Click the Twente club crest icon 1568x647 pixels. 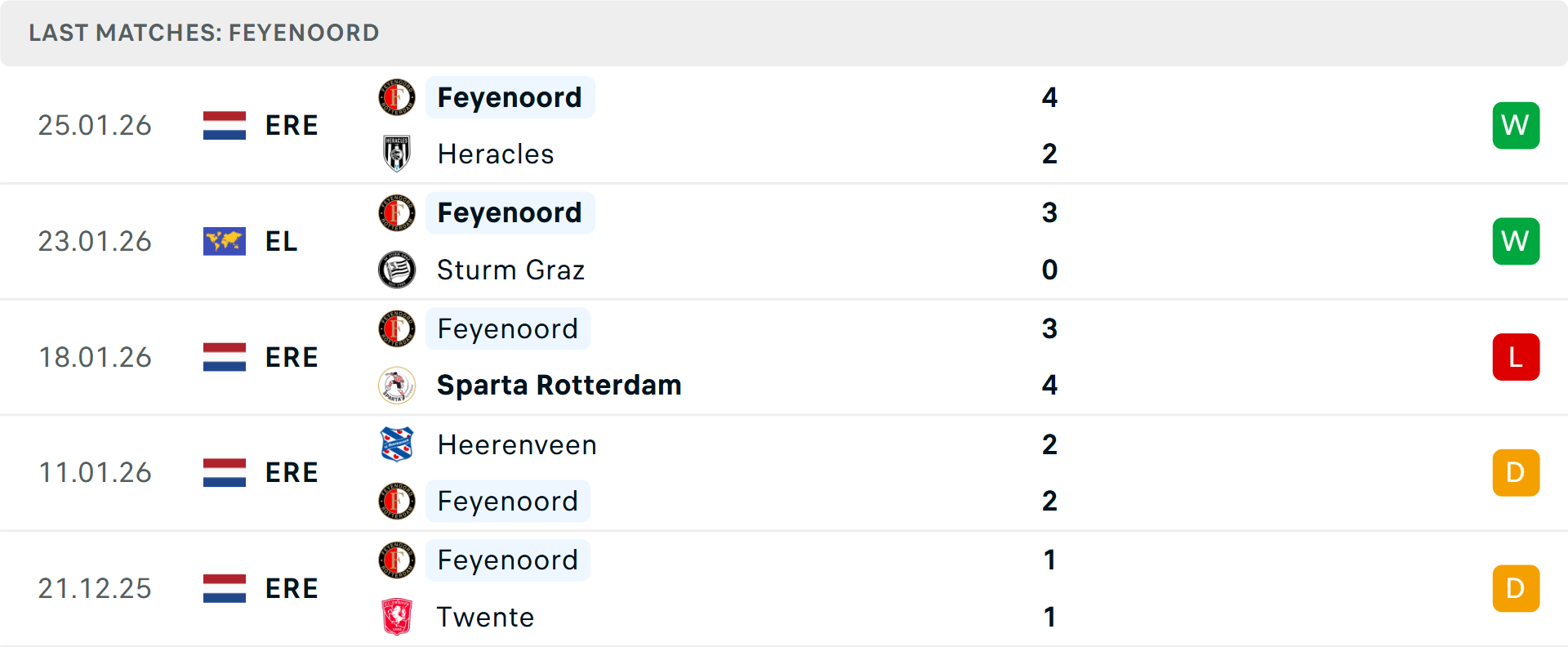pos(397,617)
